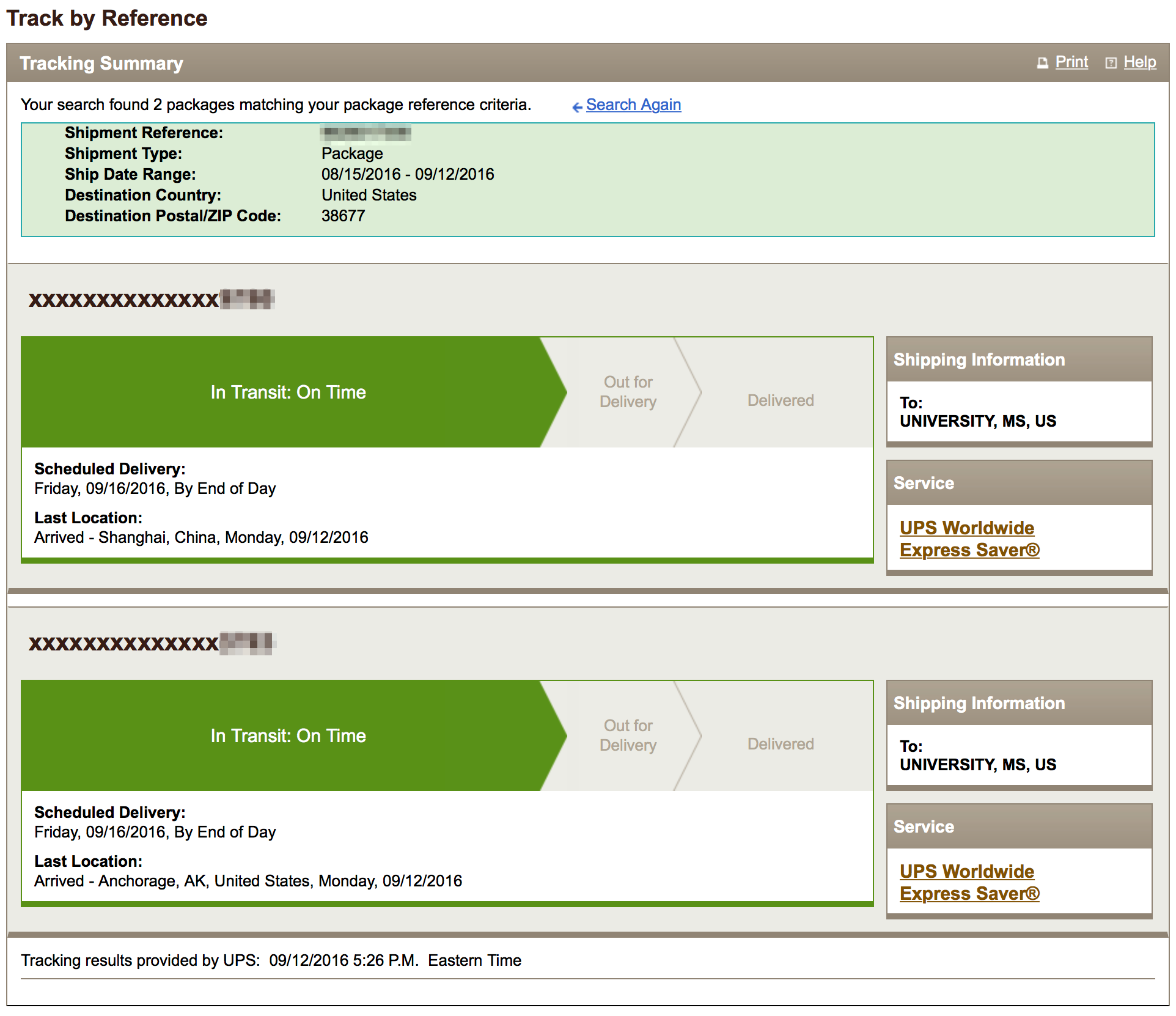1176x1016 pixels.
Task: Click the second package's Service header
Action: (924, 826)
